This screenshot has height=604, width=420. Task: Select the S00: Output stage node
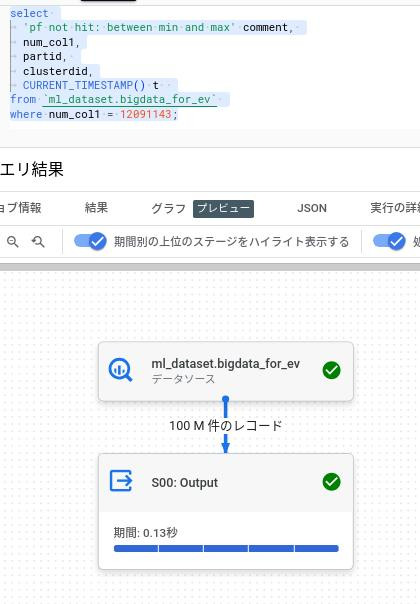coord(226,511)
